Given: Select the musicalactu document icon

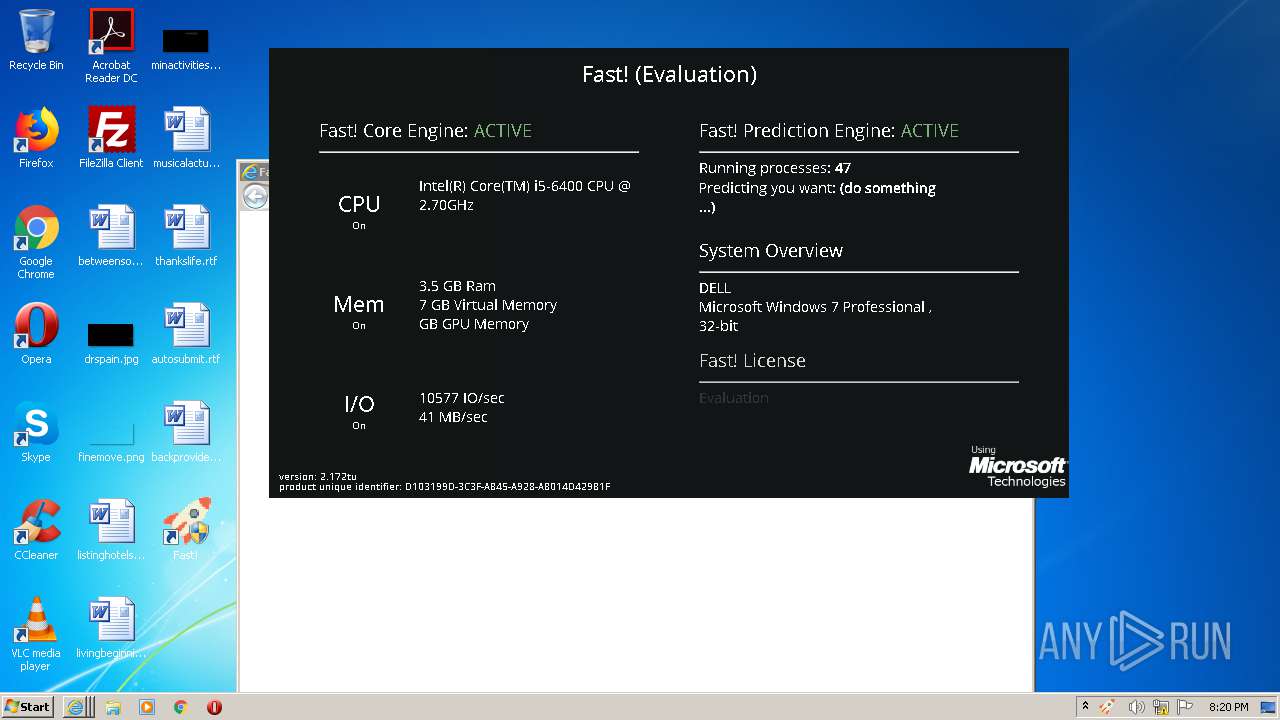Looking at the screenshot, I should tap(186, 138).
